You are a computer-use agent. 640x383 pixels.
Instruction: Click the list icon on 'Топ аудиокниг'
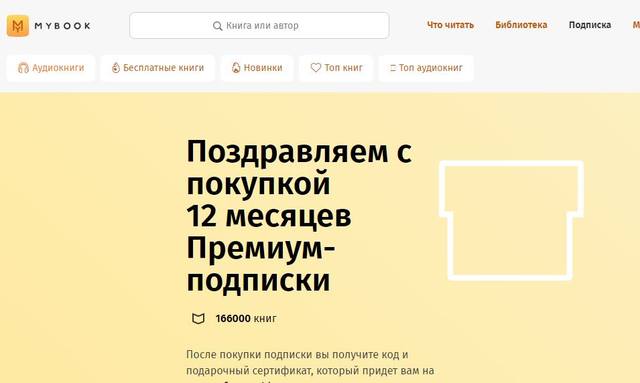click(393, 68)
